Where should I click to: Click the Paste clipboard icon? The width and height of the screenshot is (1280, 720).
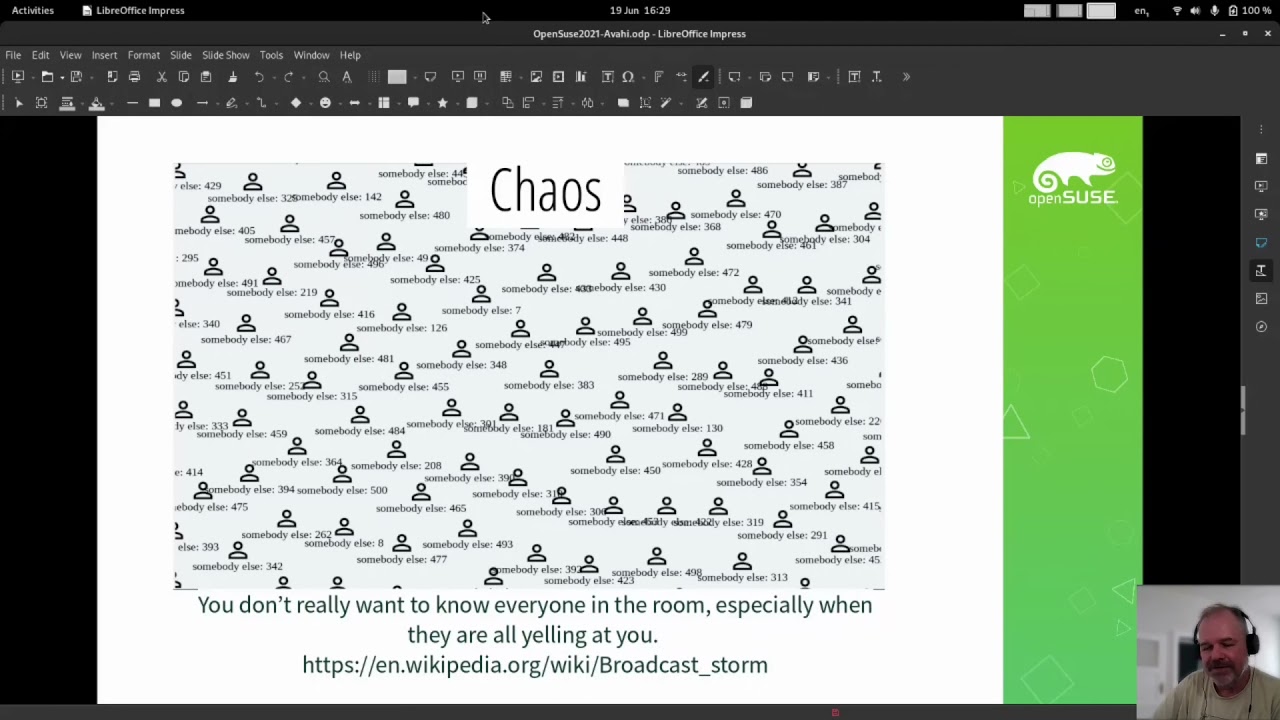(206, 76)
